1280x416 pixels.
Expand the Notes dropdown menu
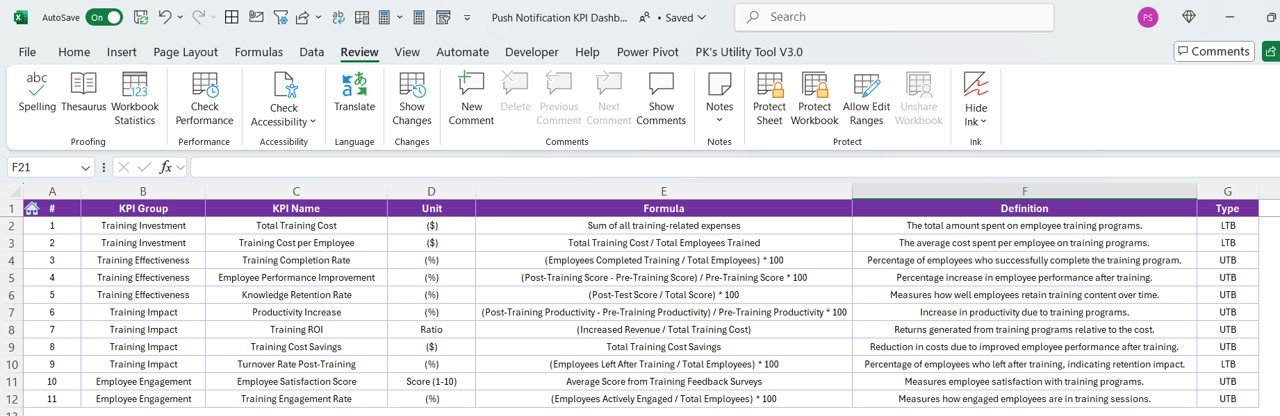click(x=719, y=120)
